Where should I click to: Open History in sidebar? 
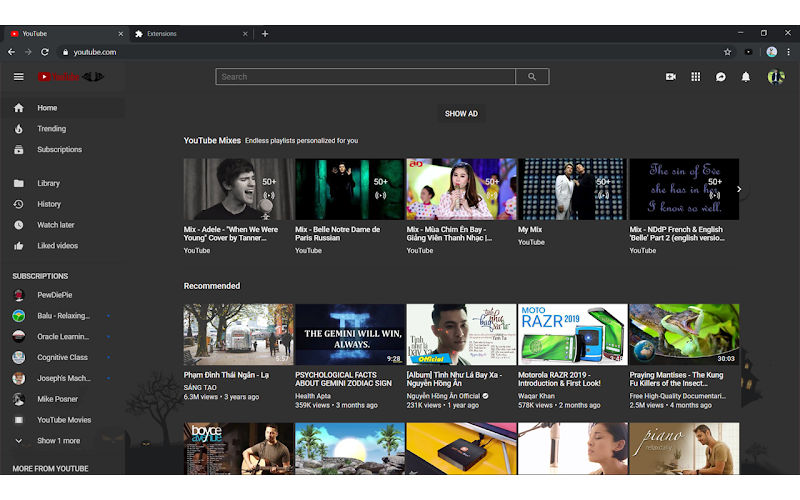(62, 204)
